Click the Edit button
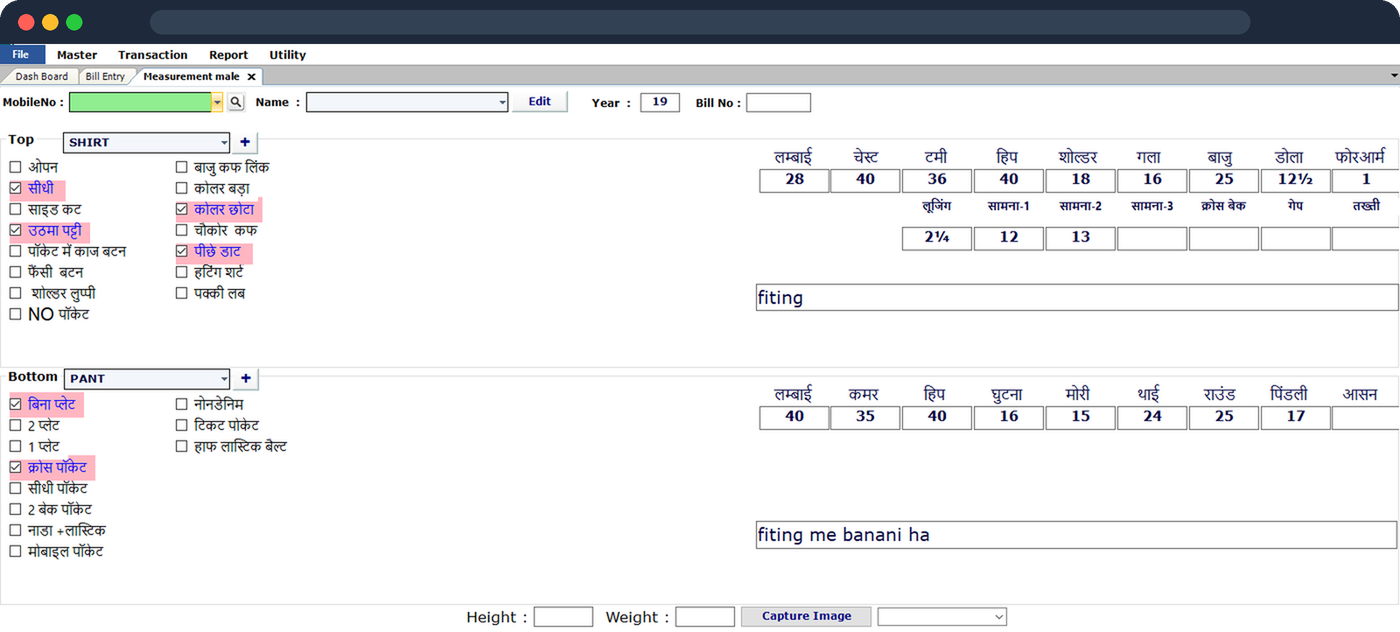Screen dimensions: 1400x632 click(540, 101)
